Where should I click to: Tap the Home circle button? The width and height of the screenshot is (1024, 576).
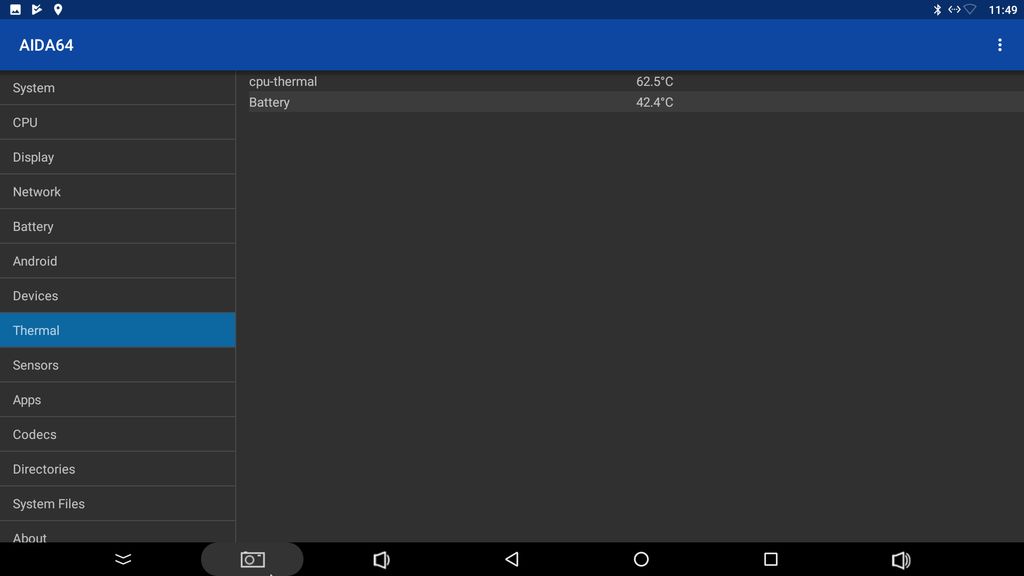pyautogui.click(x=641, y=559)
